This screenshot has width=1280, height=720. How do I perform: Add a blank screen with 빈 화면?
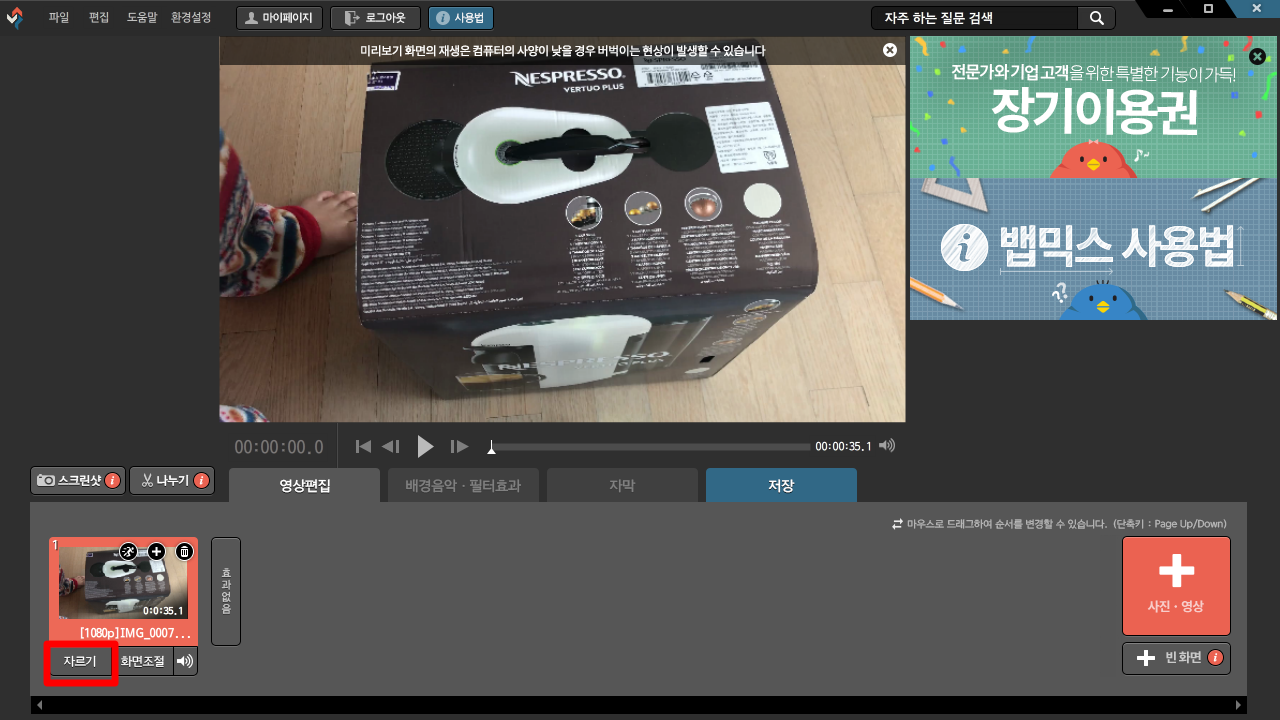1176,658
